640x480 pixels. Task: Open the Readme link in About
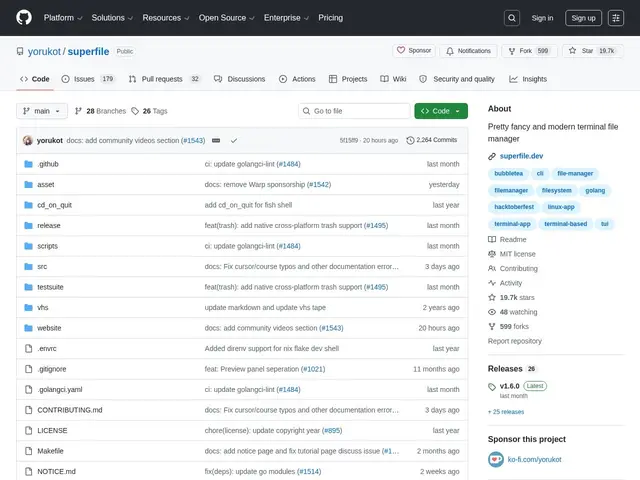pyautogui.click(x=513, y=240)
